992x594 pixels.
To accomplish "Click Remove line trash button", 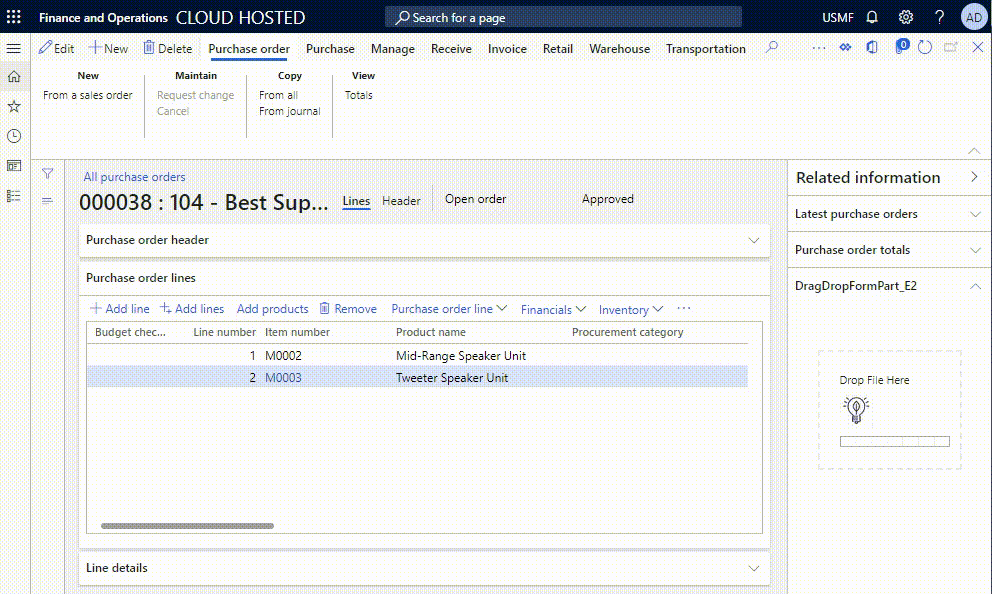I will coord(348,309).
